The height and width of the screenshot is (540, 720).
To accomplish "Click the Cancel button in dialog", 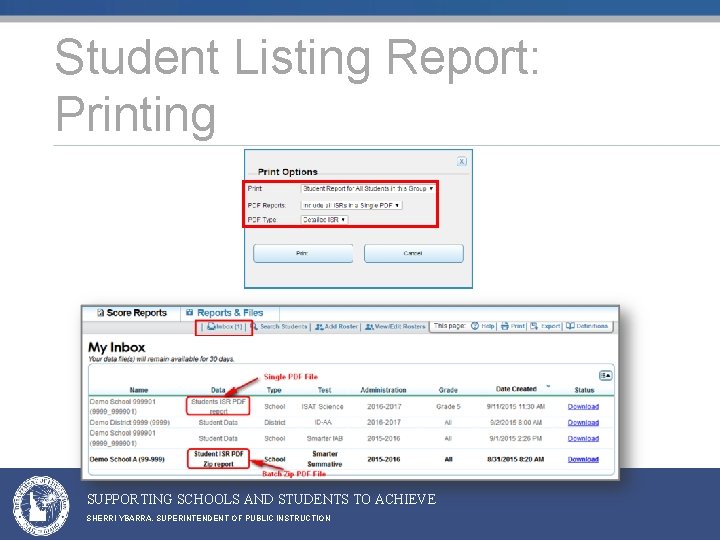I will tap(414, 253).
